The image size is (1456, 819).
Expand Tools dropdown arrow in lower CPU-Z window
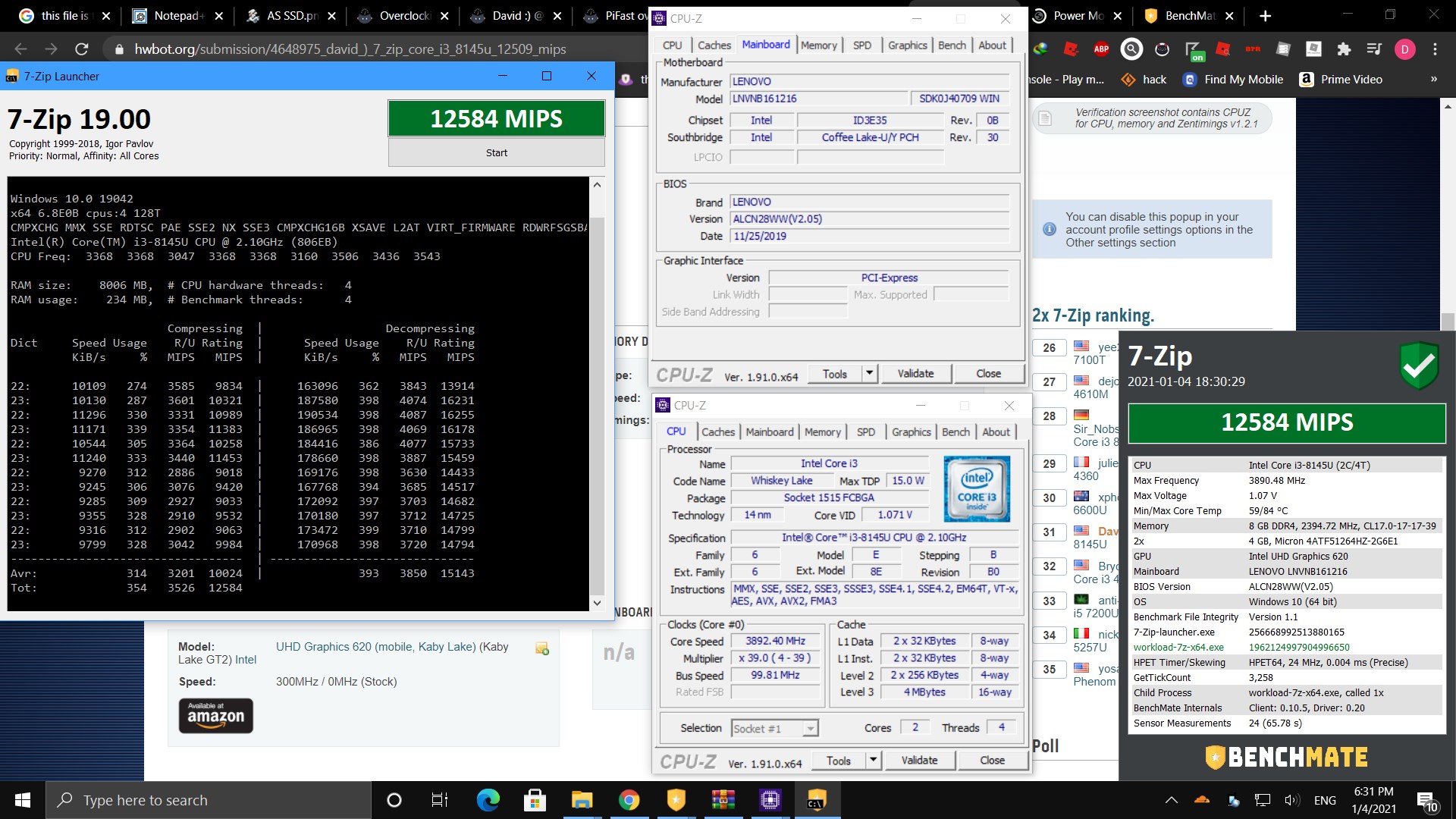(x=874, y=761)
